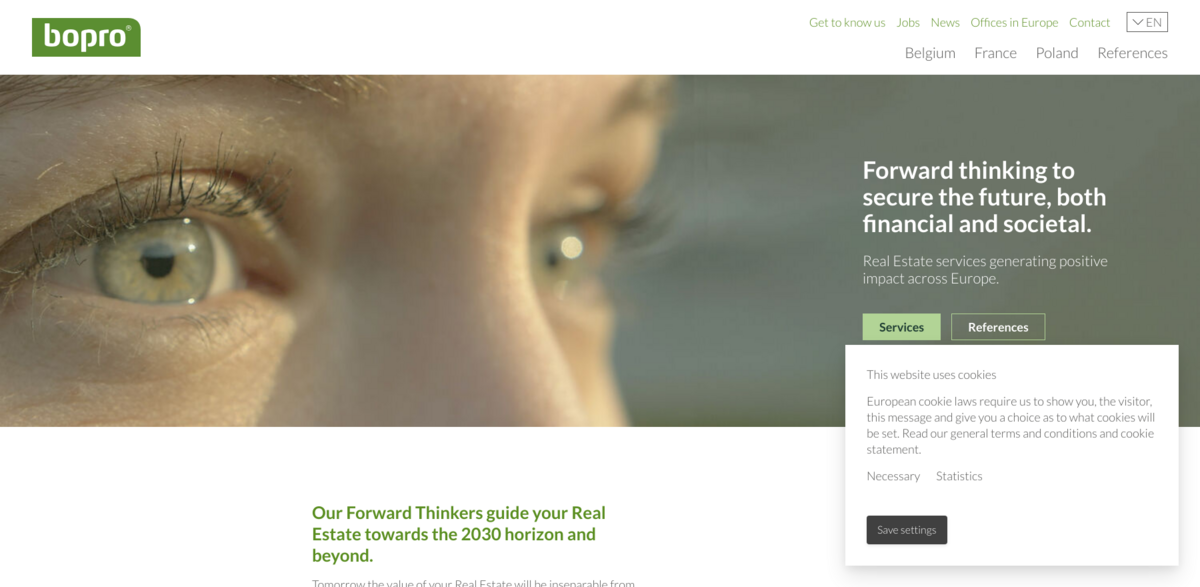Click the bopro logo
Viewport: 1200px width, 587px height.
point(86,37)
